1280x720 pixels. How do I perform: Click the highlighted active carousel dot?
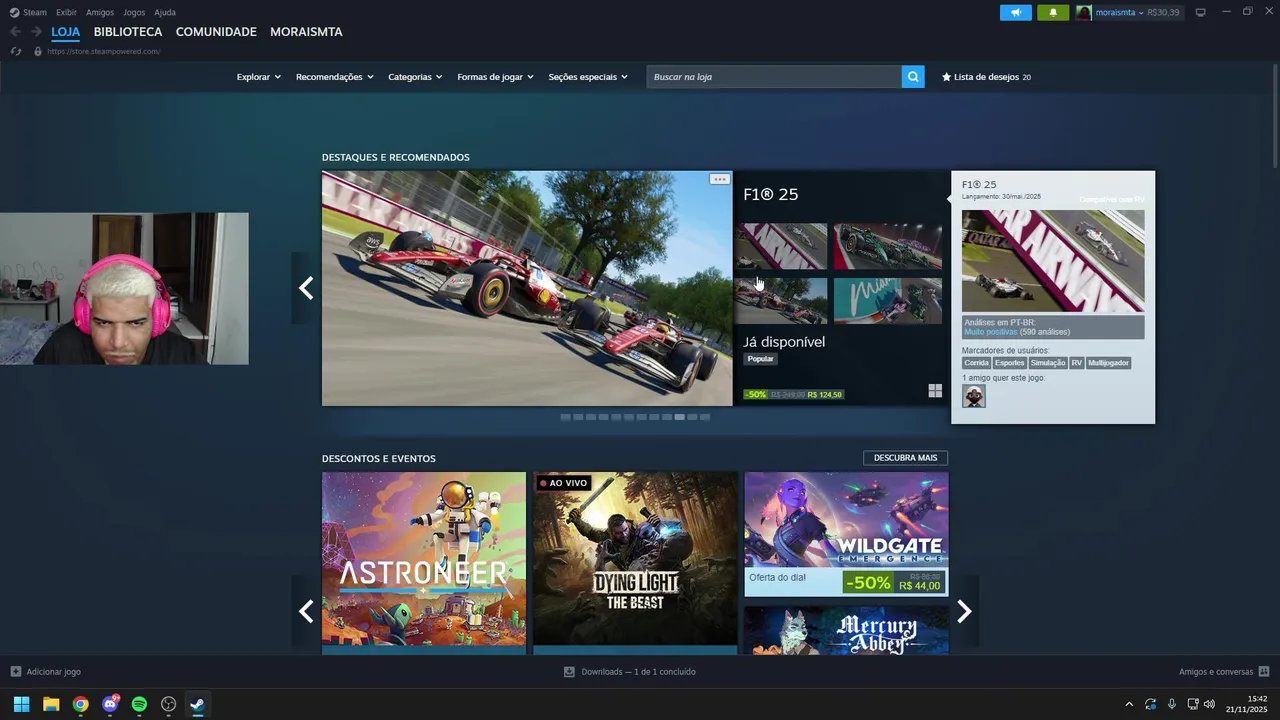pos(679,417)
